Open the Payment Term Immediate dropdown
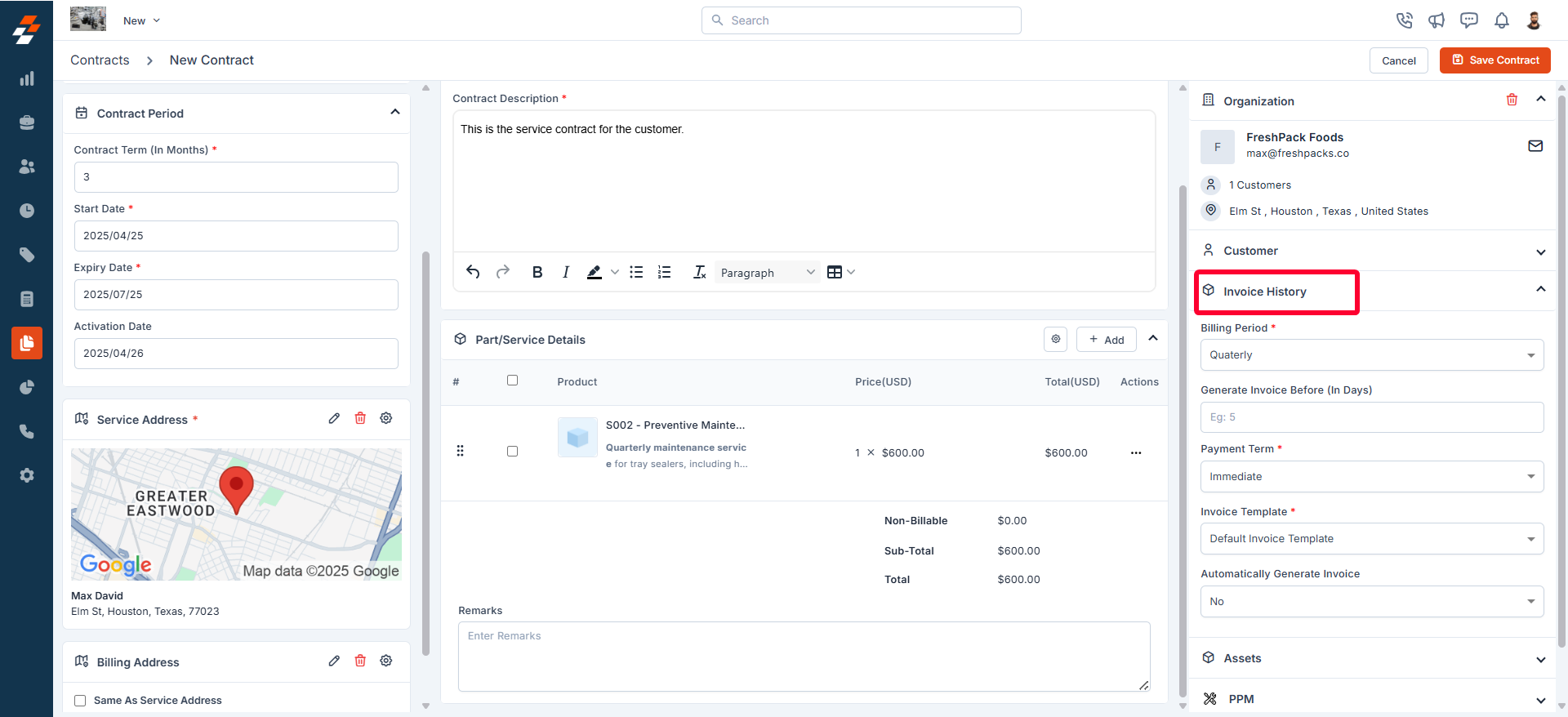Screen dimensions: 1568x717 (1372, 477)
